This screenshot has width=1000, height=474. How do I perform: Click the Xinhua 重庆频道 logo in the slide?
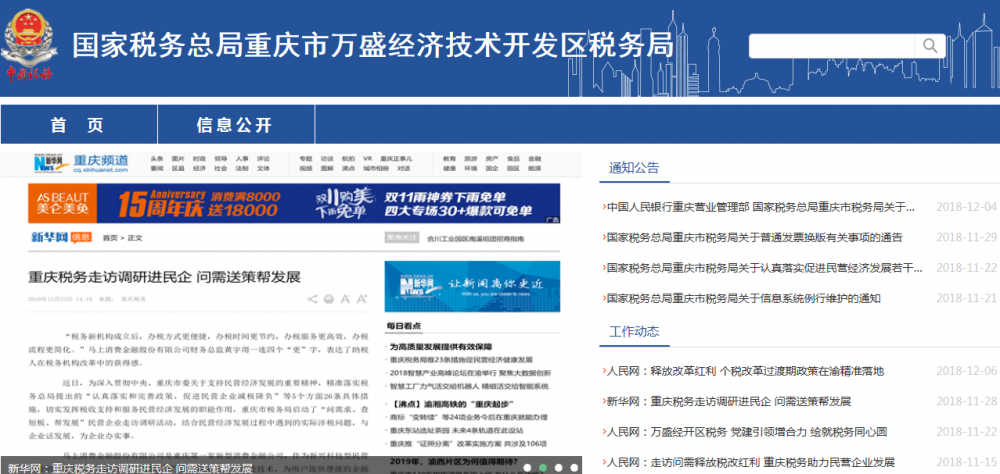[x=80, y=162]
